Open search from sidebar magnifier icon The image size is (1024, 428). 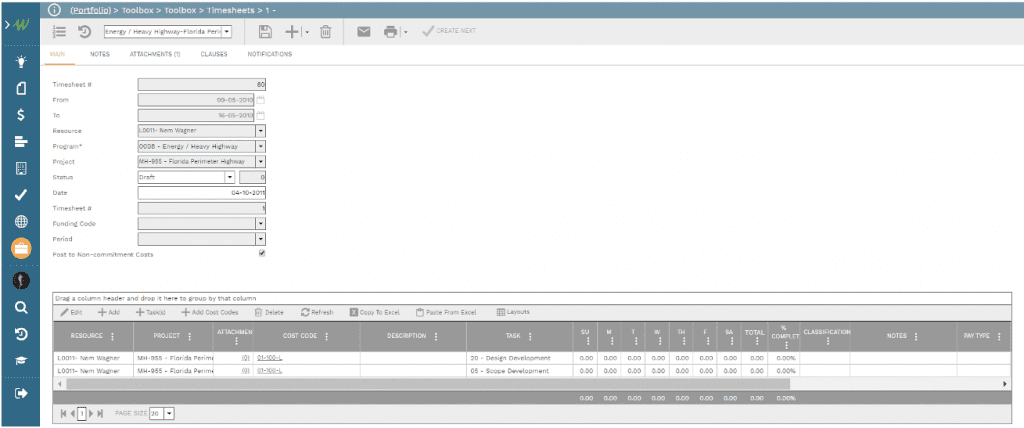point(21,308)
